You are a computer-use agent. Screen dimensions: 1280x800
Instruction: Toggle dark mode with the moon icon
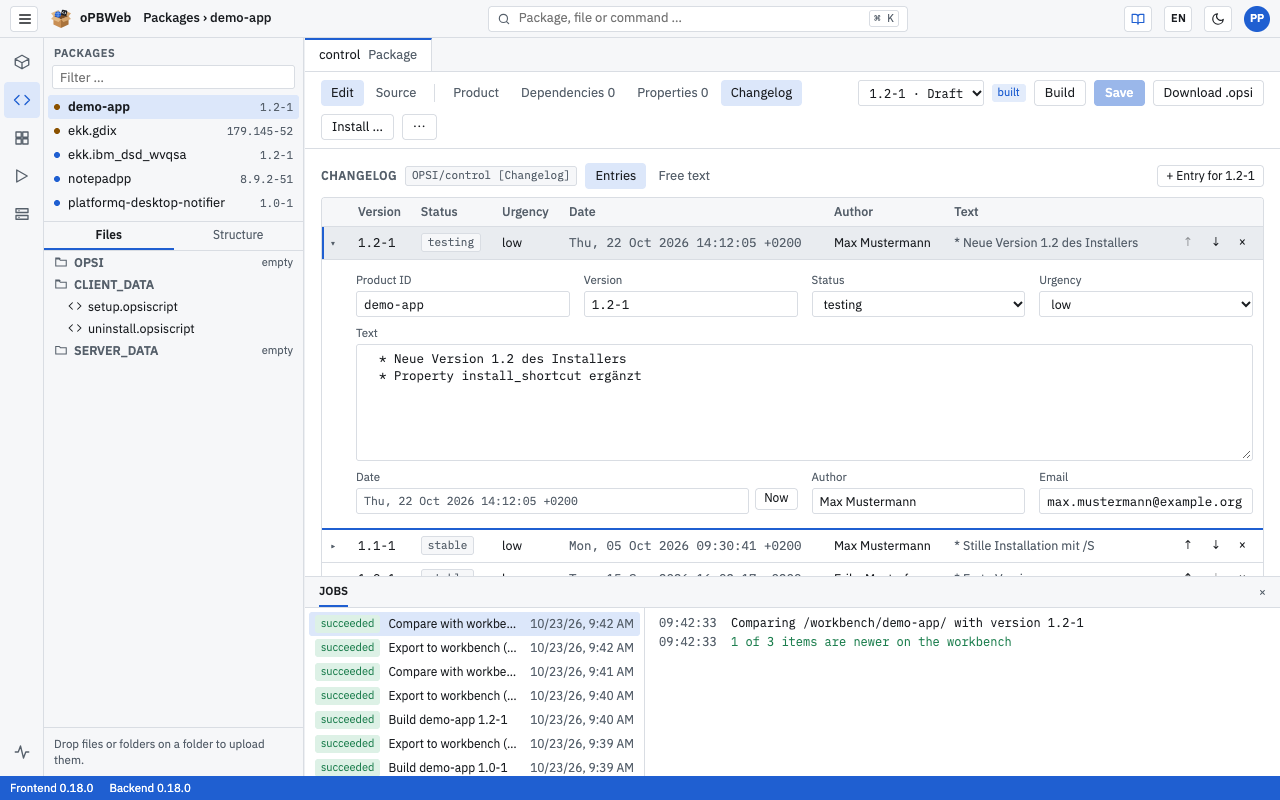[1218, 18]
